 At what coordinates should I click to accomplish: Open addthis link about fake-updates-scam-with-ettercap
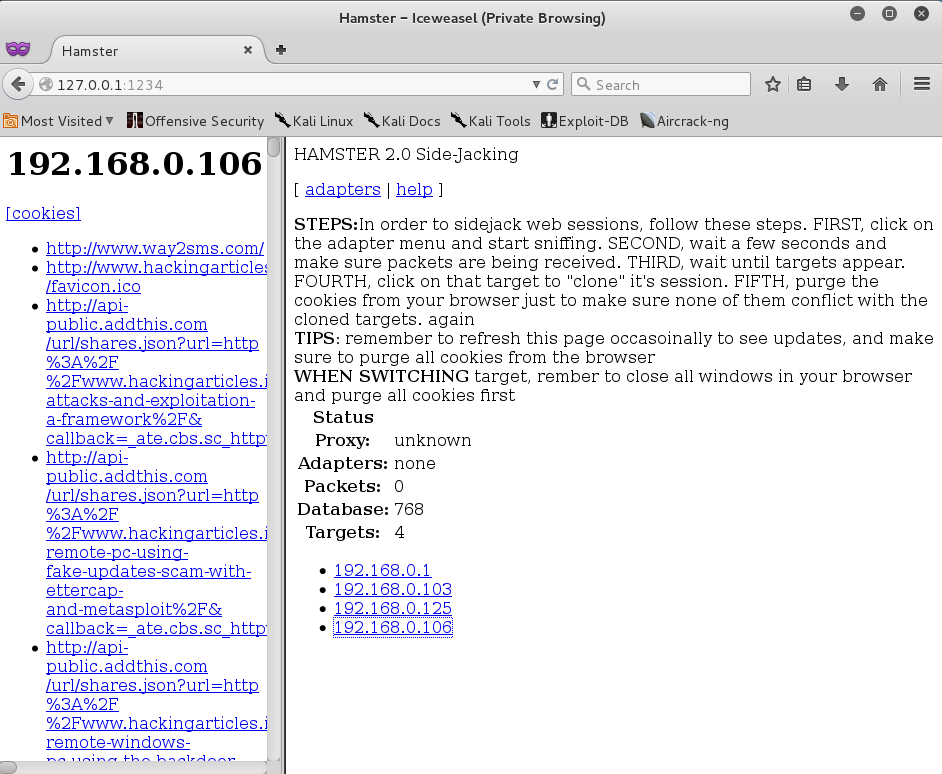pyautogui.click(x=156, y=543)
